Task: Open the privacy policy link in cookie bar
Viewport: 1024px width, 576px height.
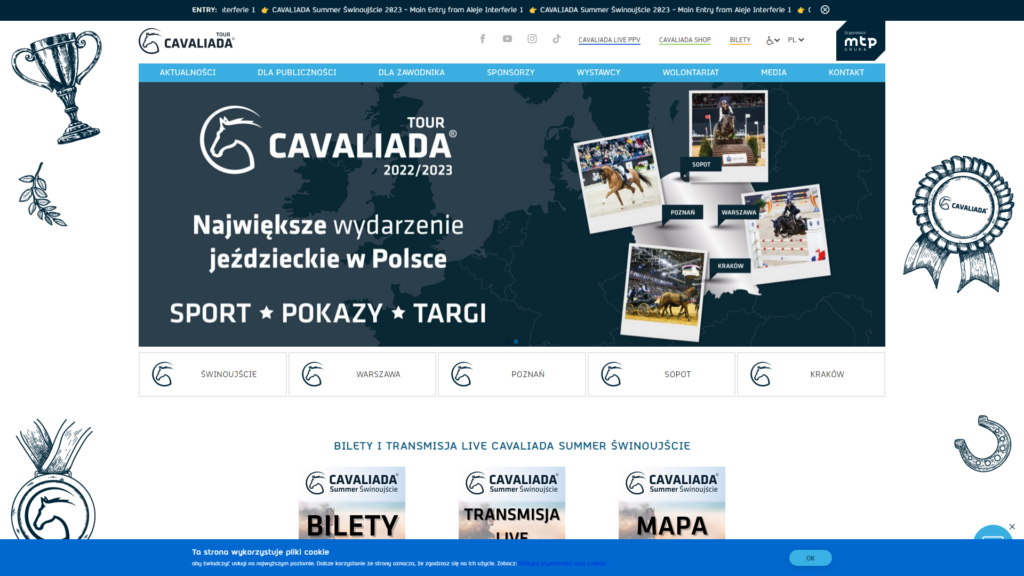Action: click(x=562, y=563)
